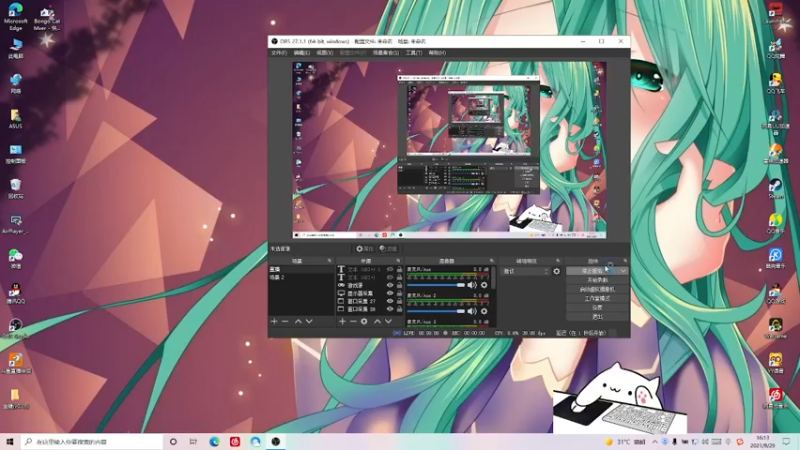Screen dimensions: 800x450
Task: Open OBS Settings from the Controls dock
Action: tap(597, 308)
